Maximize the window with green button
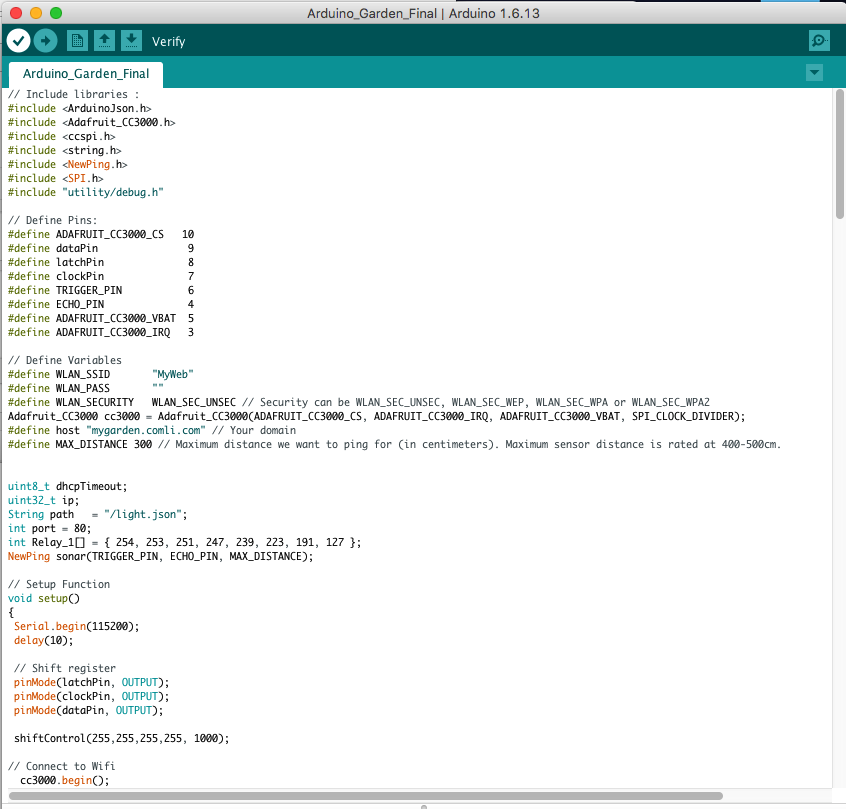 (x=56, y=13)
